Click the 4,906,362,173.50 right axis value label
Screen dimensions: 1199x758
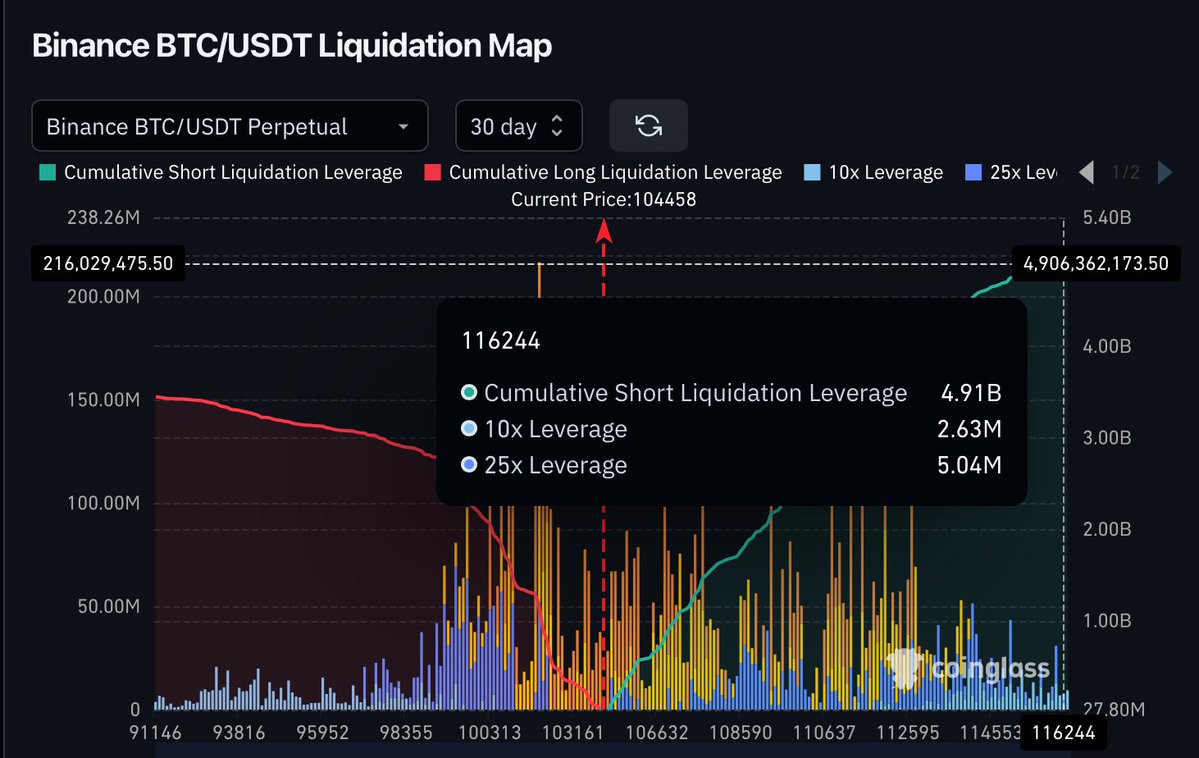point(1096,263)
